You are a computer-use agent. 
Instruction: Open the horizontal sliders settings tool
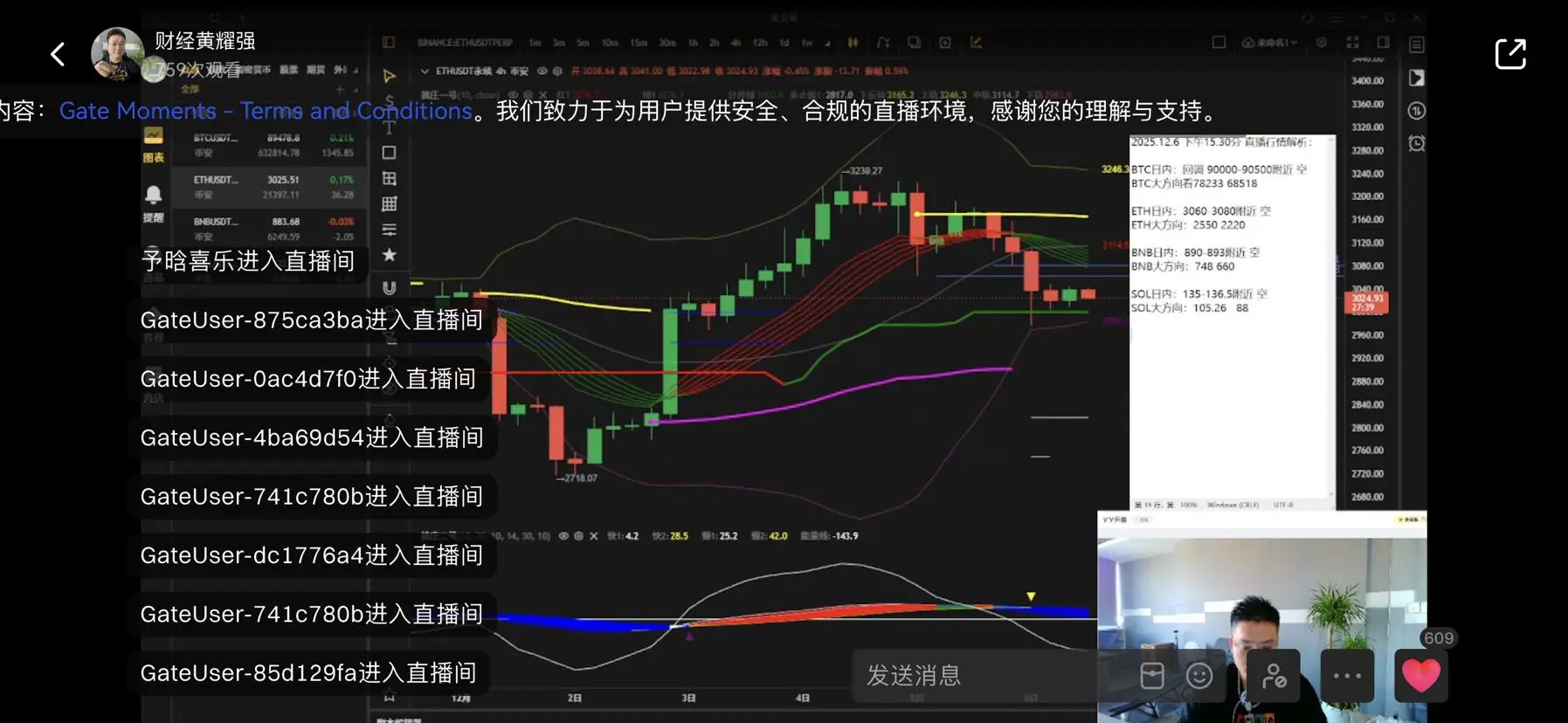390,230
